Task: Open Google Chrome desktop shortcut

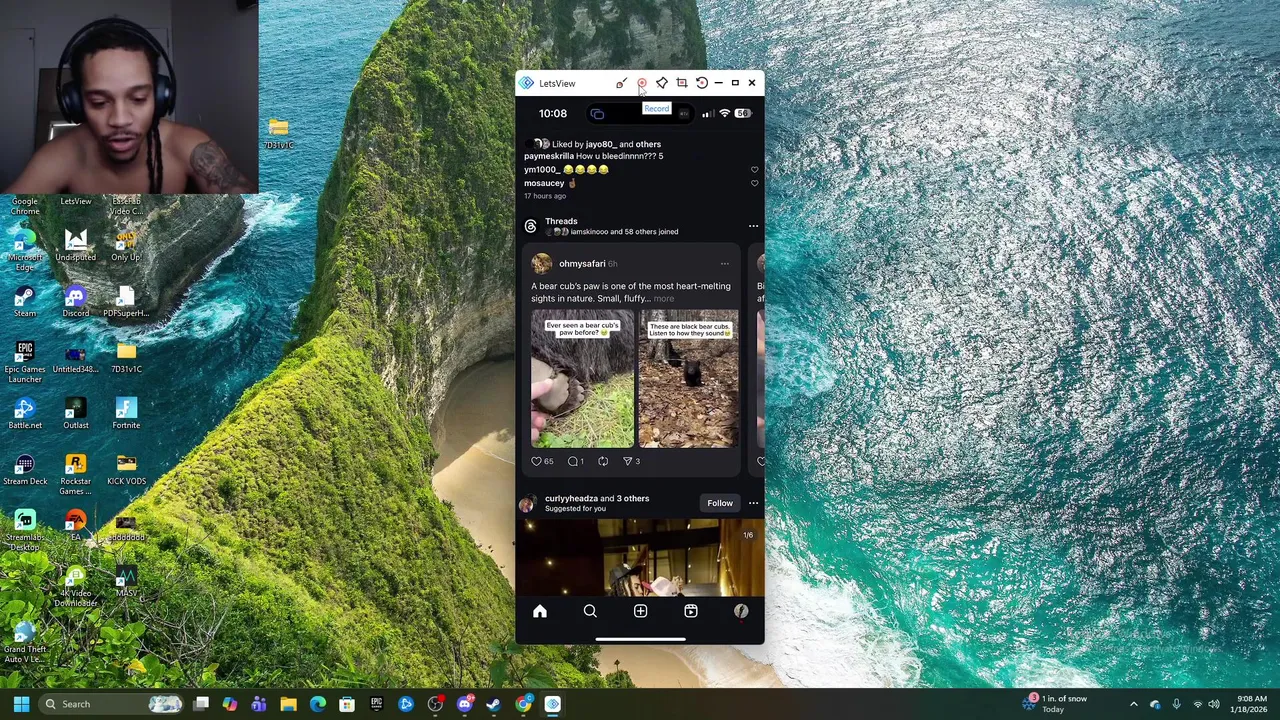Action: (x=25, y=206)
